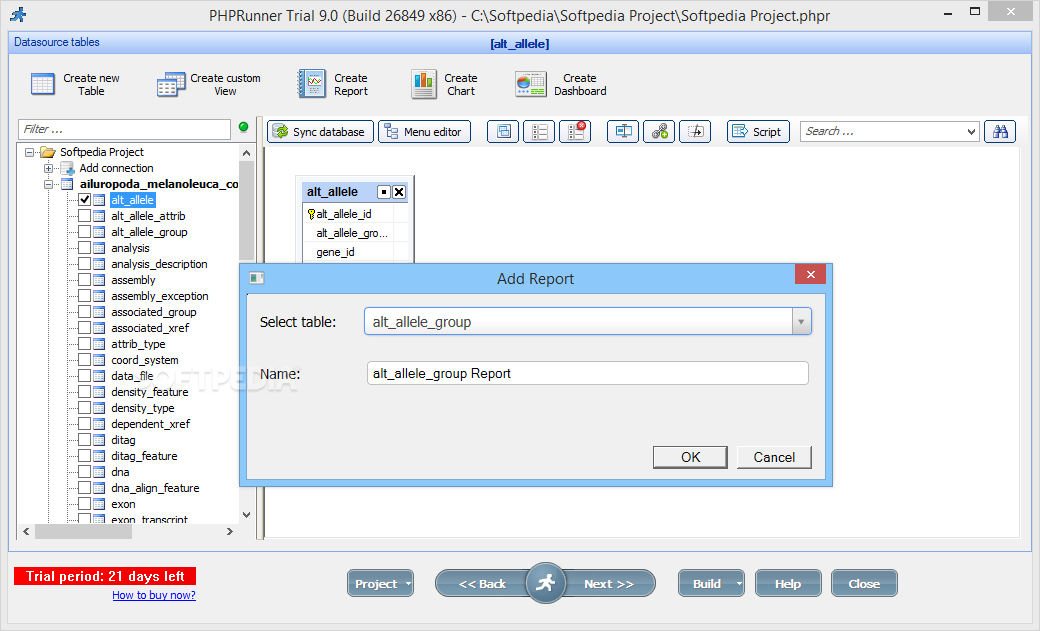Open the How to buy now link
1040x631 pixels.
(x=154, y=595)
